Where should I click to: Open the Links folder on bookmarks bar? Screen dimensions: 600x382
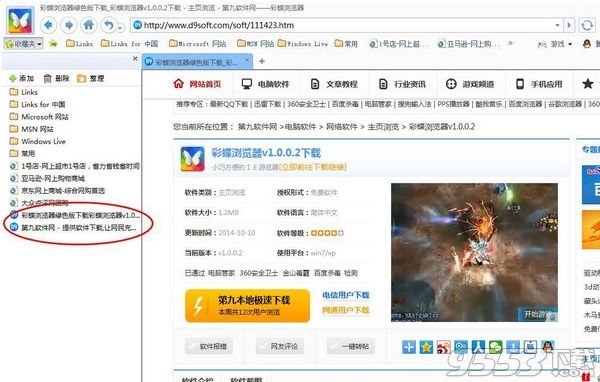[79, 44]
